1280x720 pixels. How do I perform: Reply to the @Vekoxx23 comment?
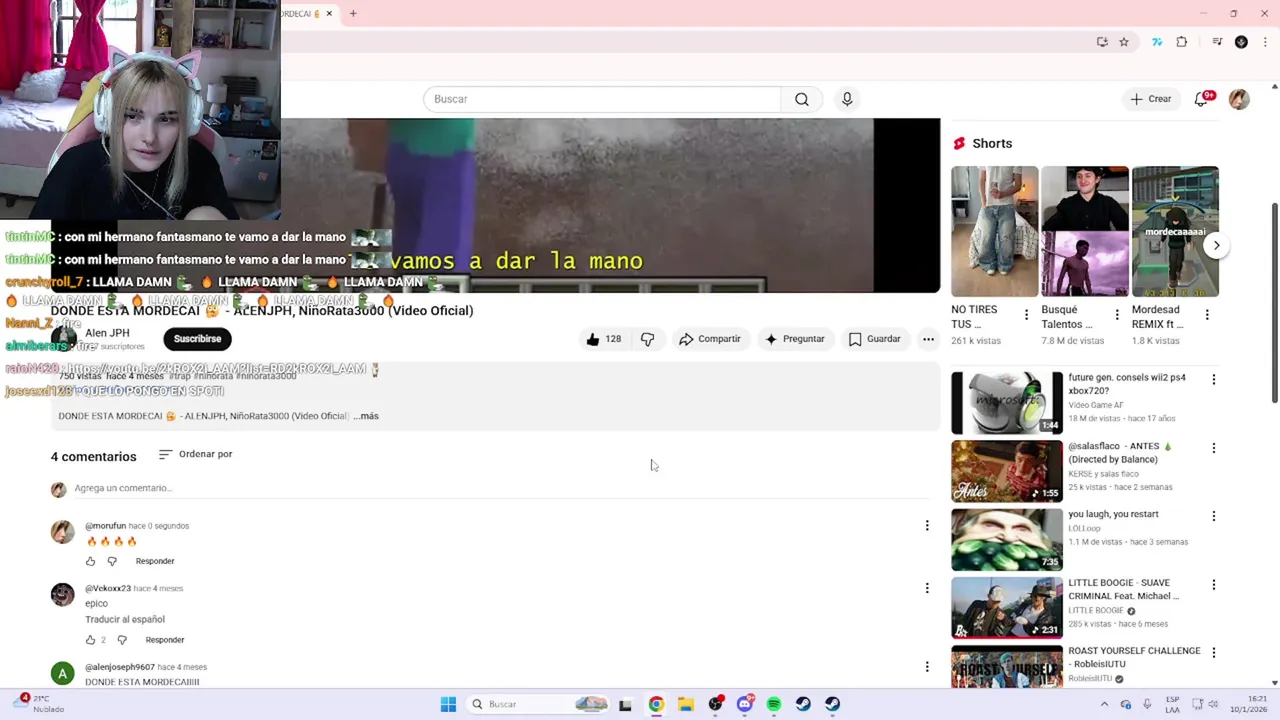(x=165, y=640)
